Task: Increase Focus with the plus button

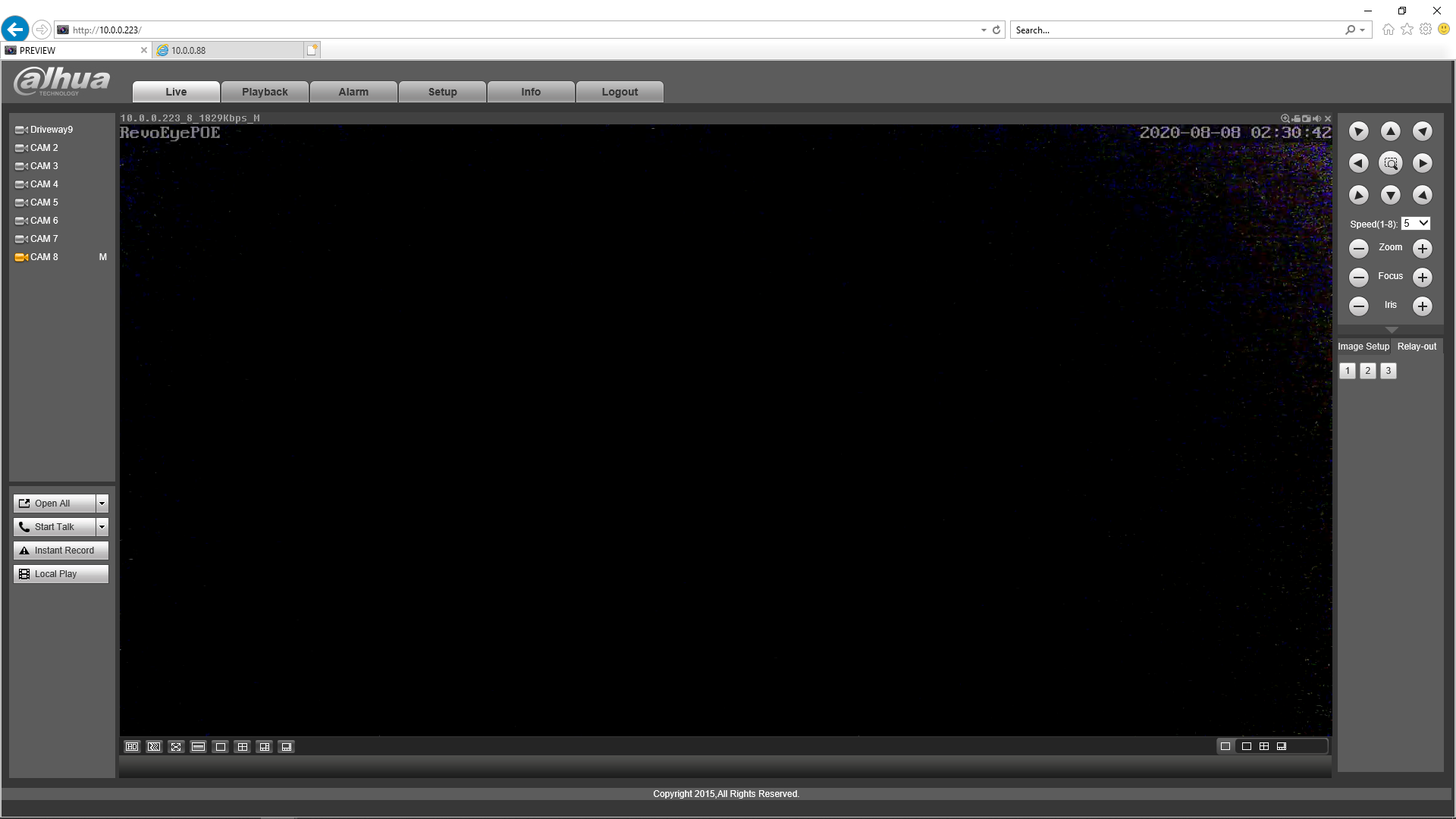Action: click(x=1422, y=277)
